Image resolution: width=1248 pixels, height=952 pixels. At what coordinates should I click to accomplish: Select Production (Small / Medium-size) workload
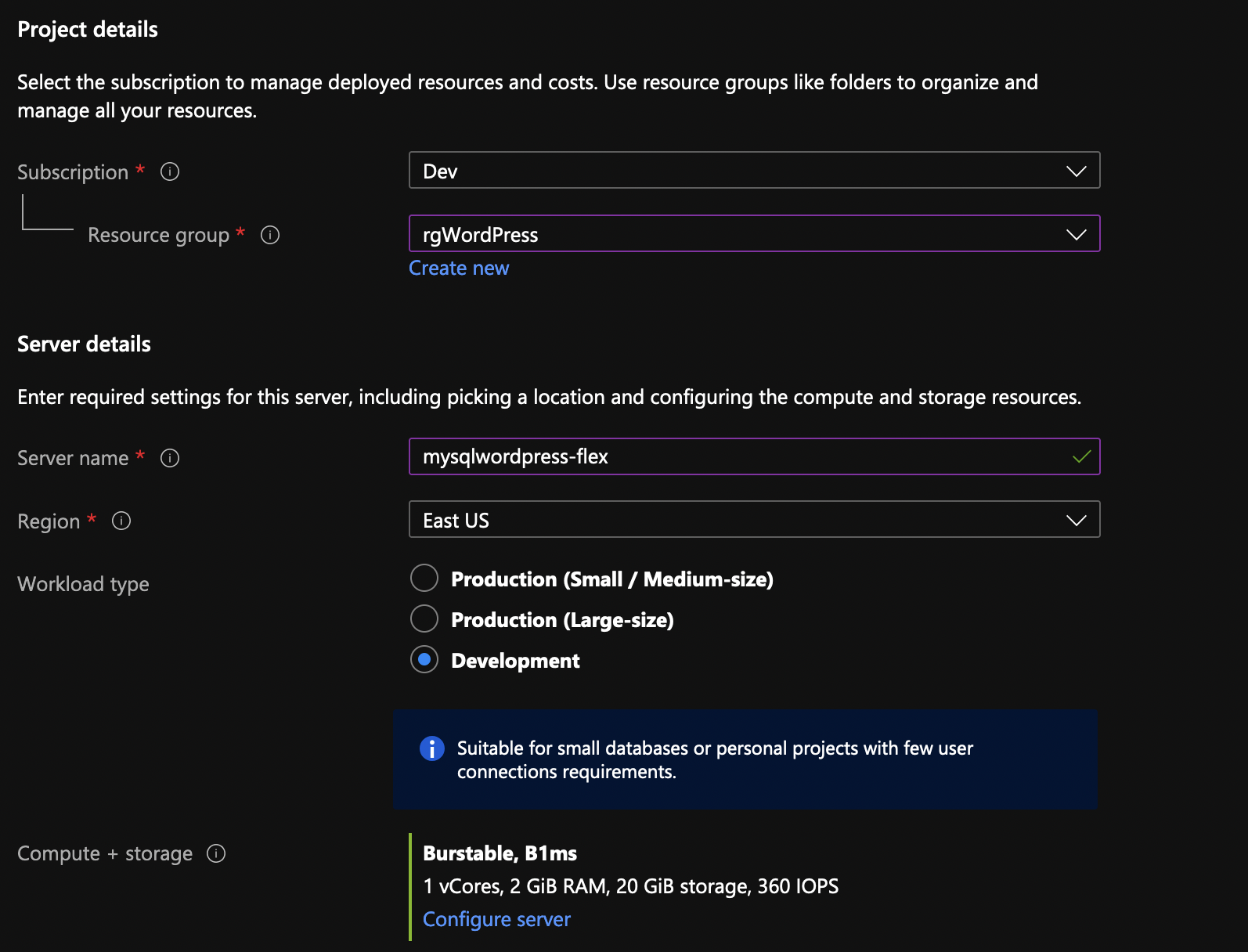coord(424,579)
